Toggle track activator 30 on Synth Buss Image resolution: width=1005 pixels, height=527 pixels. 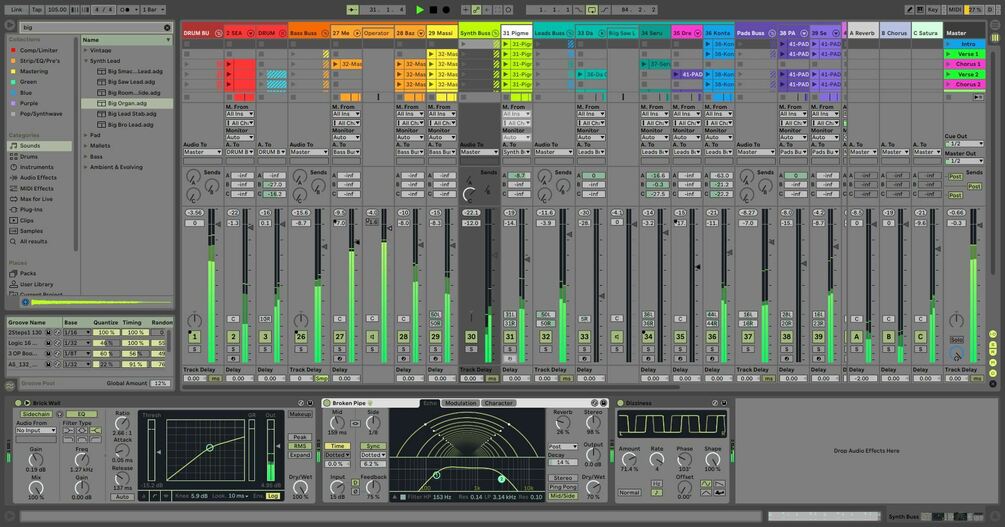(471, 337)
